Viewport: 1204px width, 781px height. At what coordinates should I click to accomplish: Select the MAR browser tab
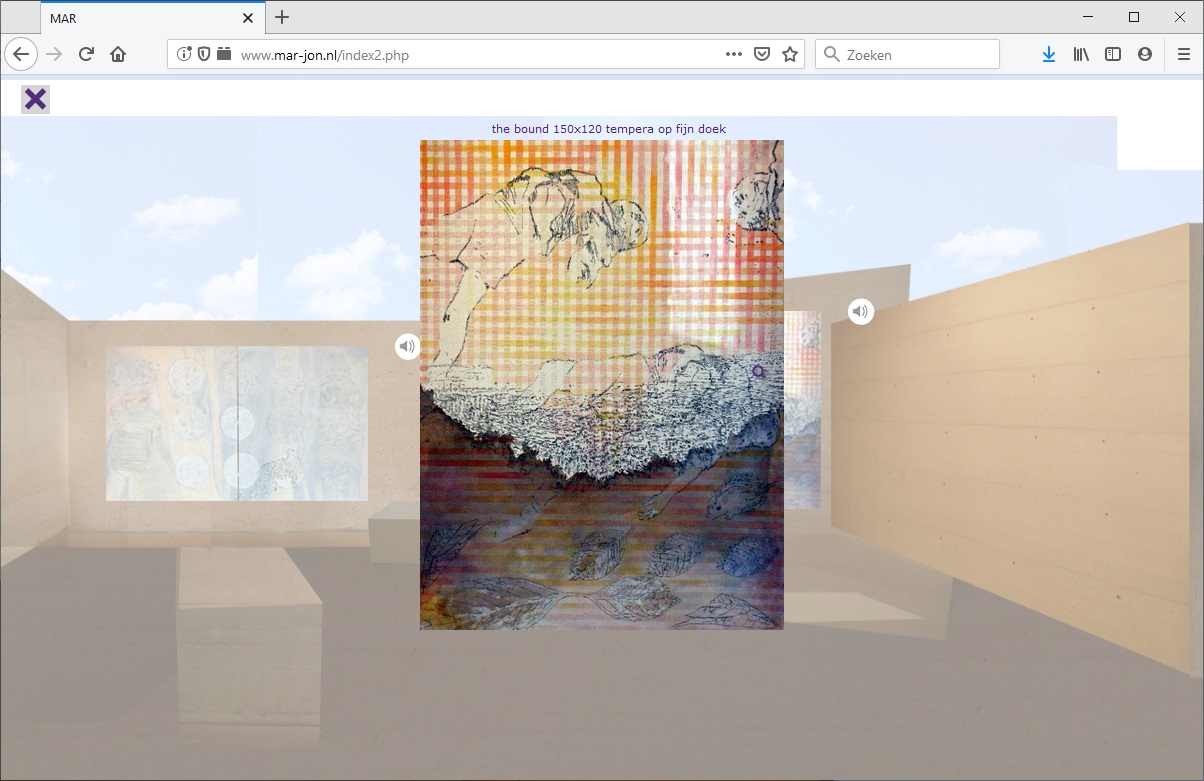(140, 18)
